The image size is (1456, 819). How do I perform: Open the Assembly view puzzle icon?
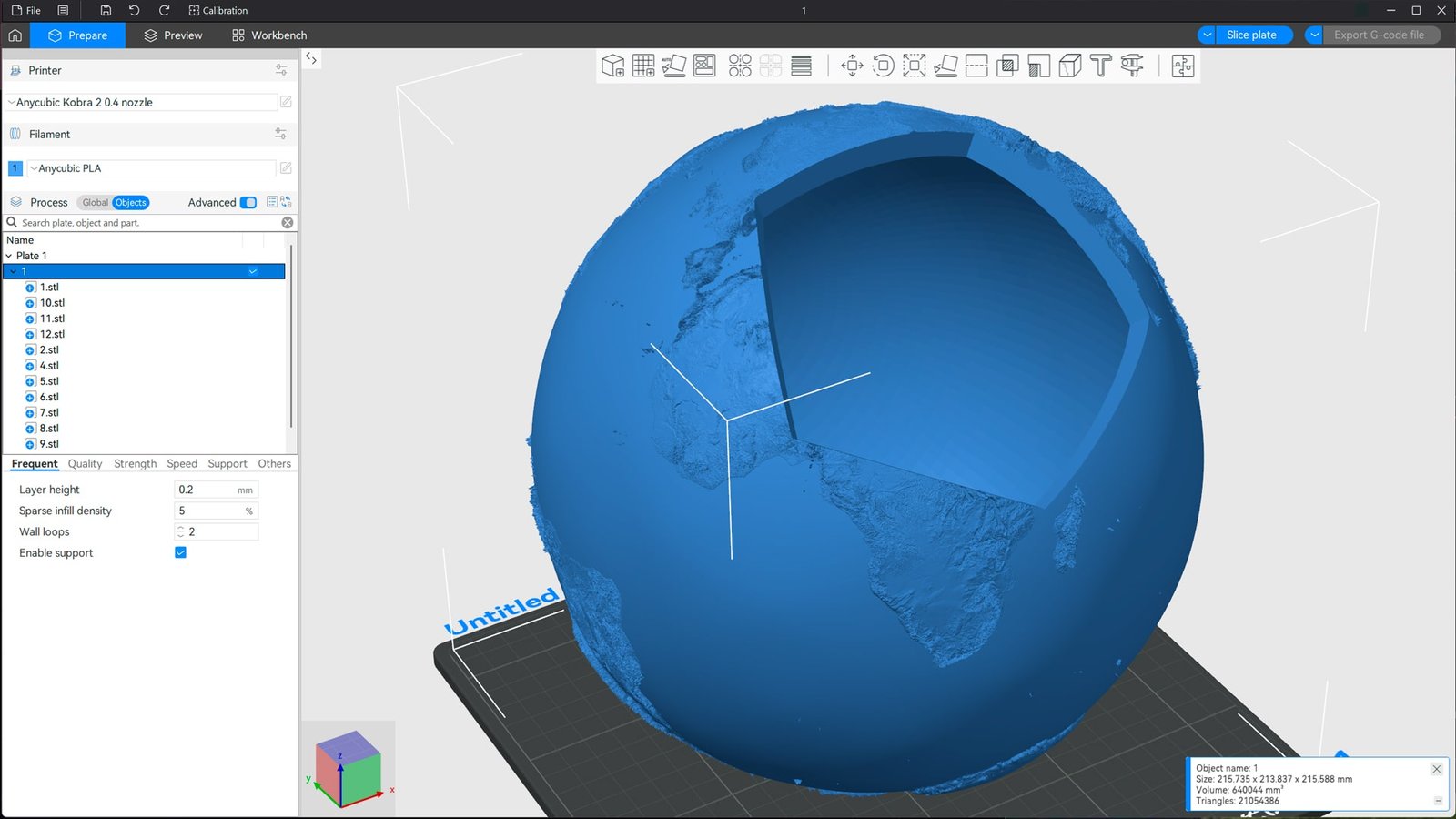point(1182,66)
